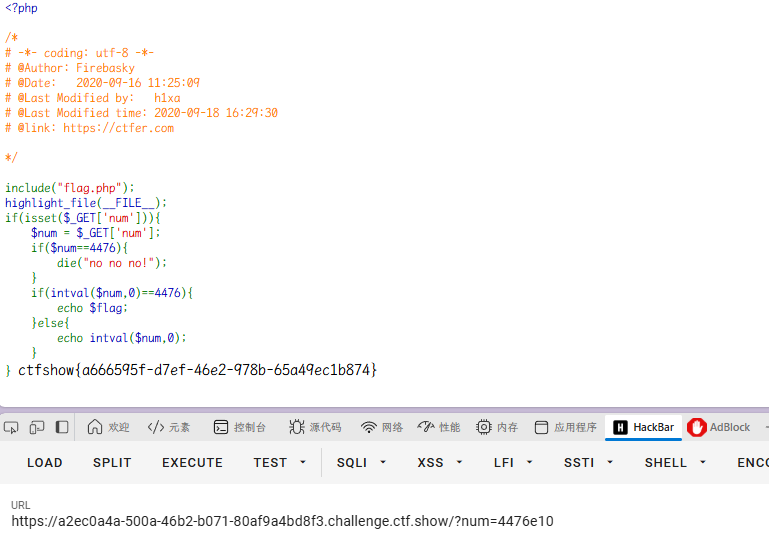Click the <?php opening tag
Image resolution: width=769 pixels, height=537 pixels.
tap(21, 8)
